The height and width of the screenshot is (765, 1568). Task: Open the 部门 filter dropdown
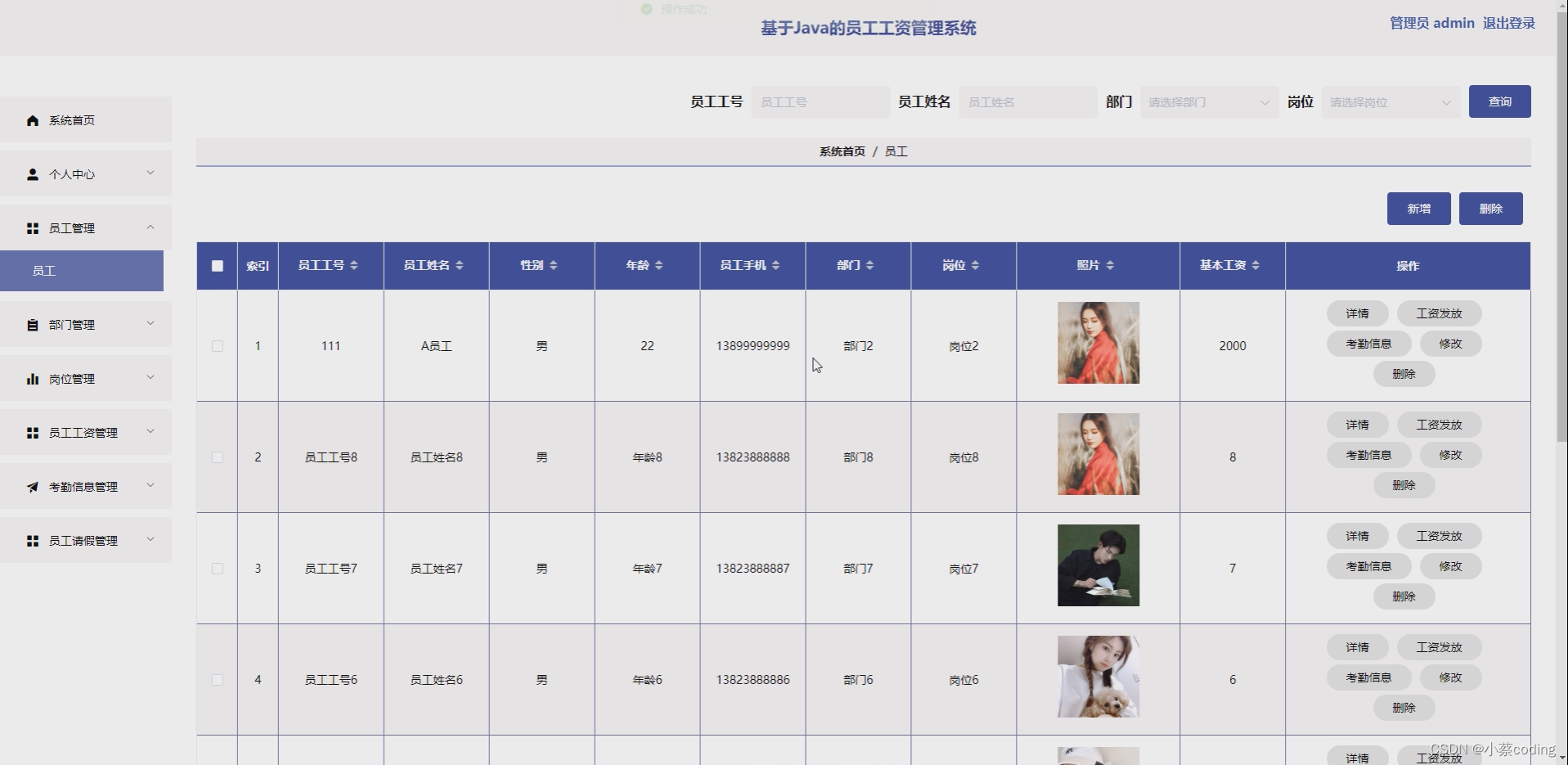(x=1210, y=102)
